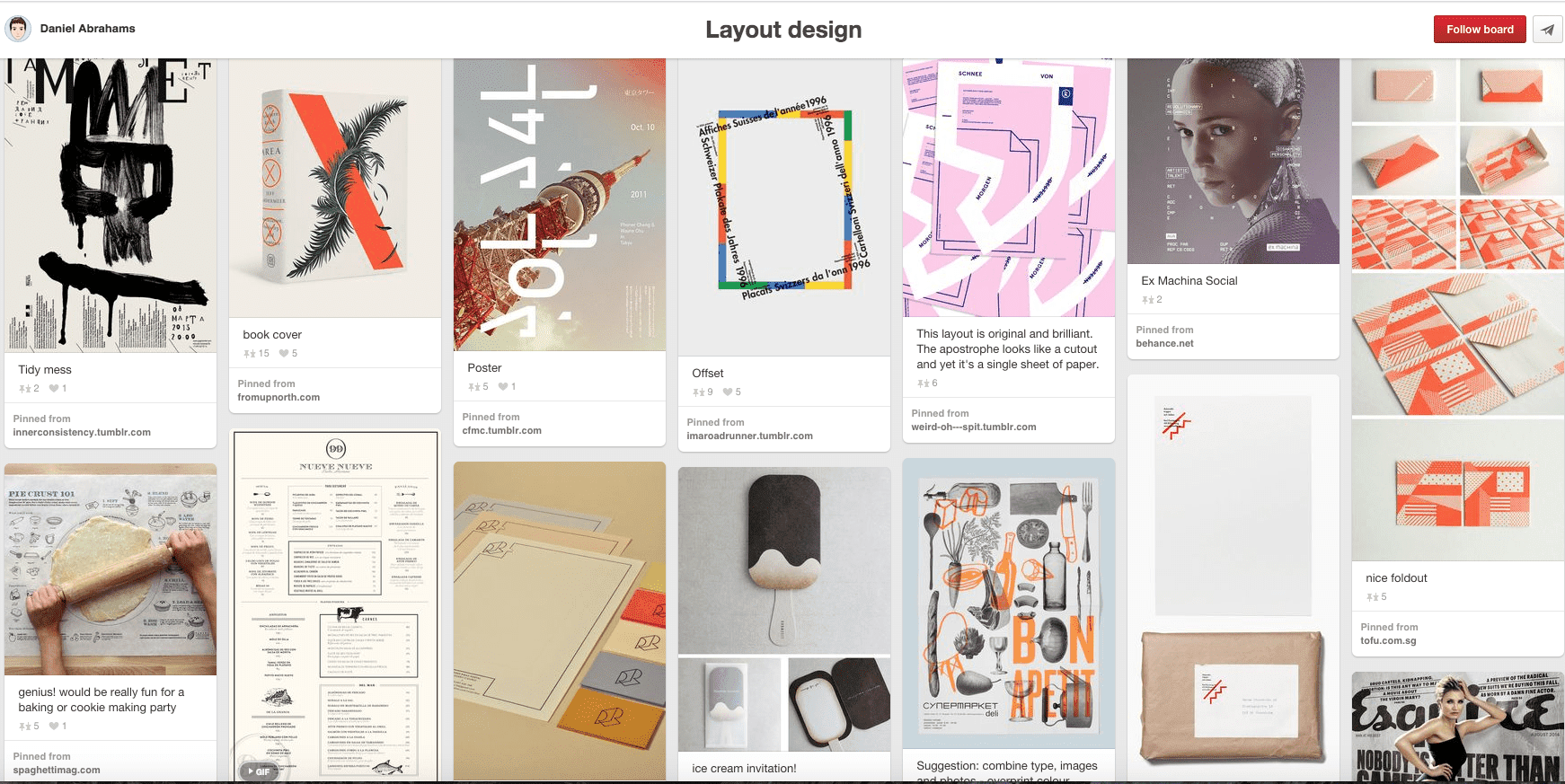The height and width of the screenshot is (784, 1565).
Task: Click the repin icon under the apostrophe layout description
Action: pos(924,383)
